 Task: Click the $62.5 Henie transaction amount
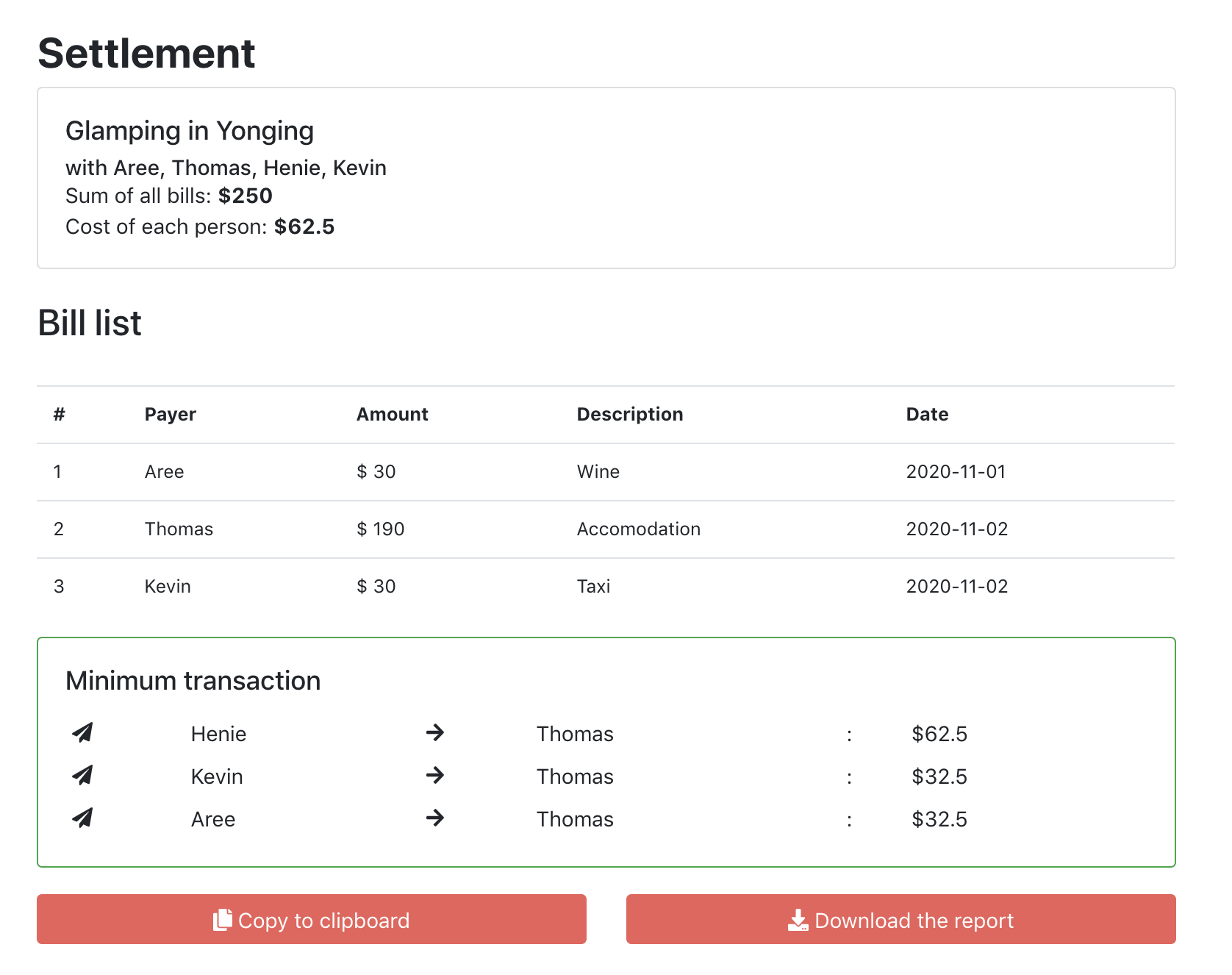[x=939, y=734]
